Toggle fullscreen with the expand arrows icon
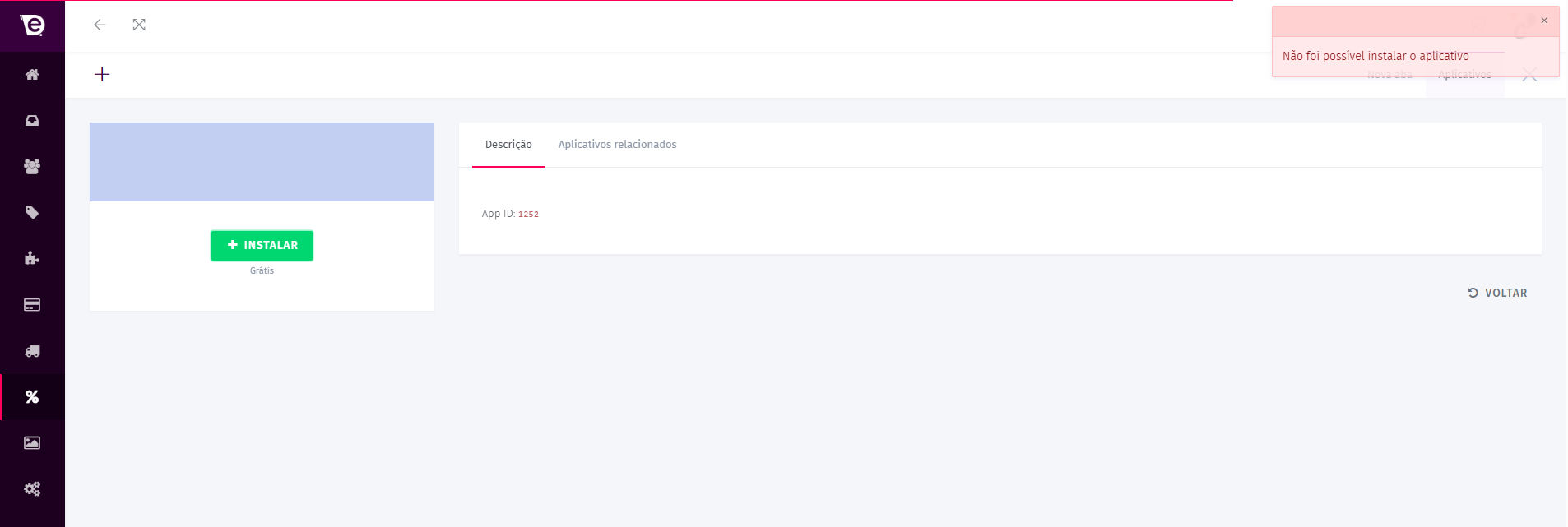The width and height of the screenshot is (1568, 527). click(x=139, y=25)
